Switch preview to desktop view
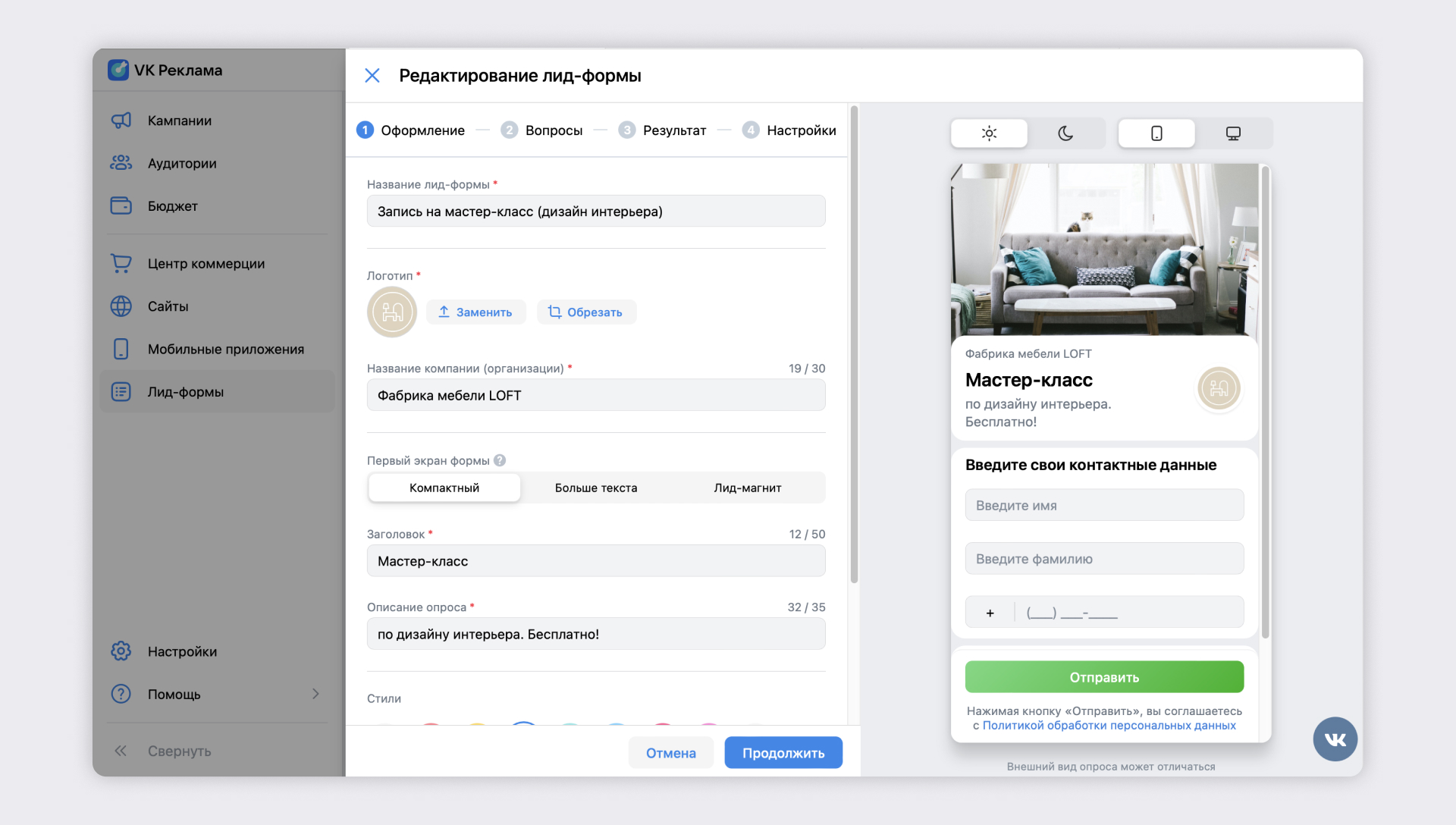The image size is (1456, 825). click(x=1233, y=133)
